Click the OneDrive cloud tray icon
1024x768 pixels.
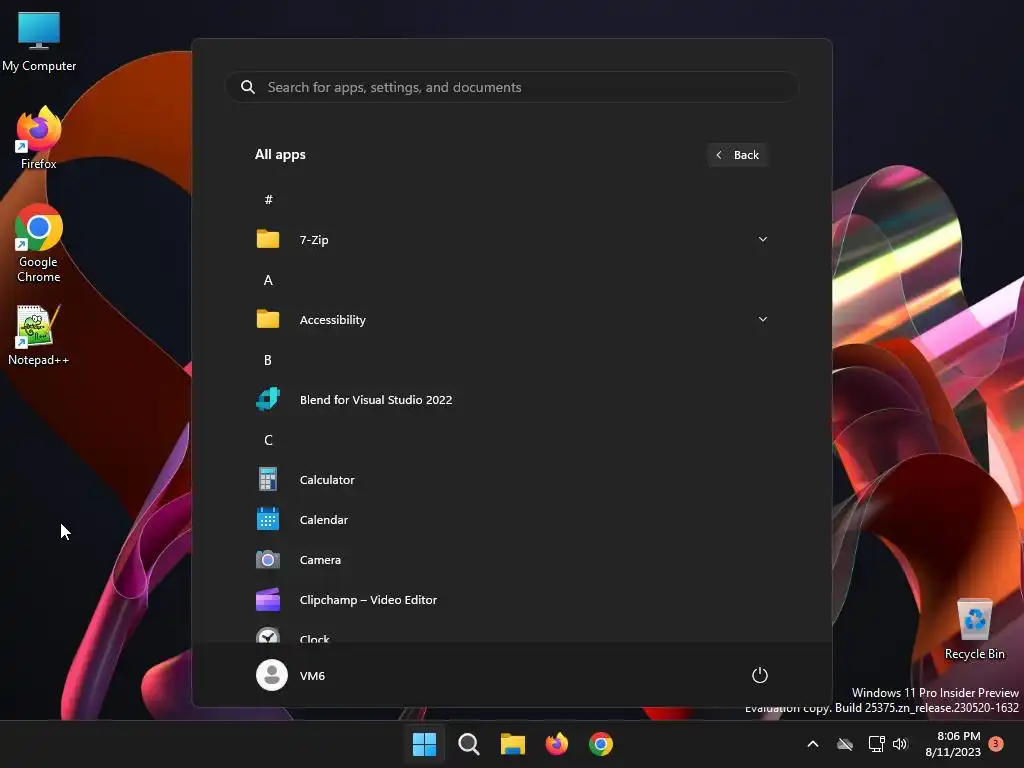pyautogui.click(x=845, y=743)
